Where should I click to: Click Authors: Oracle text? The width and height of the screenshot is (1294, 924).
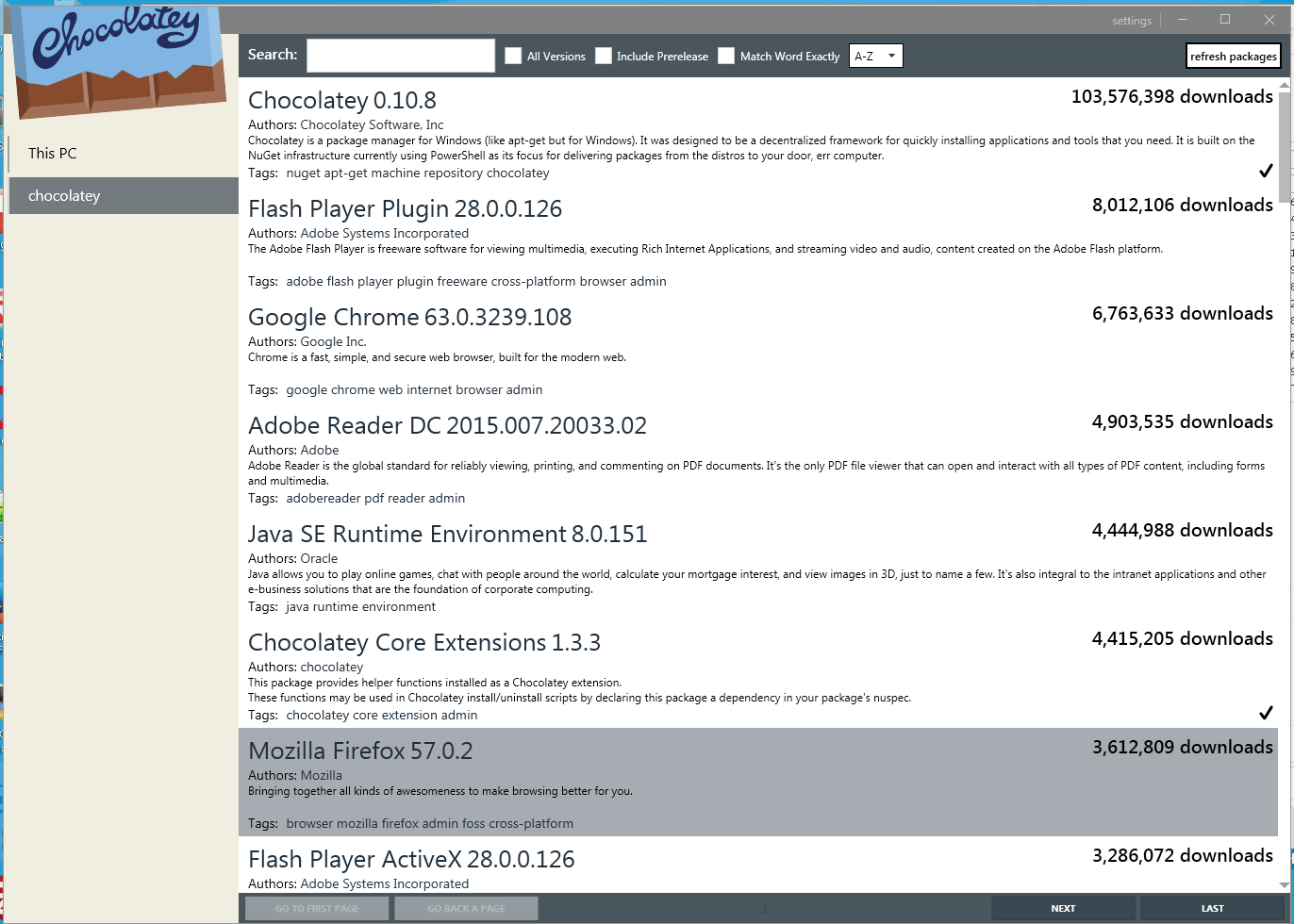pos(292,558)
